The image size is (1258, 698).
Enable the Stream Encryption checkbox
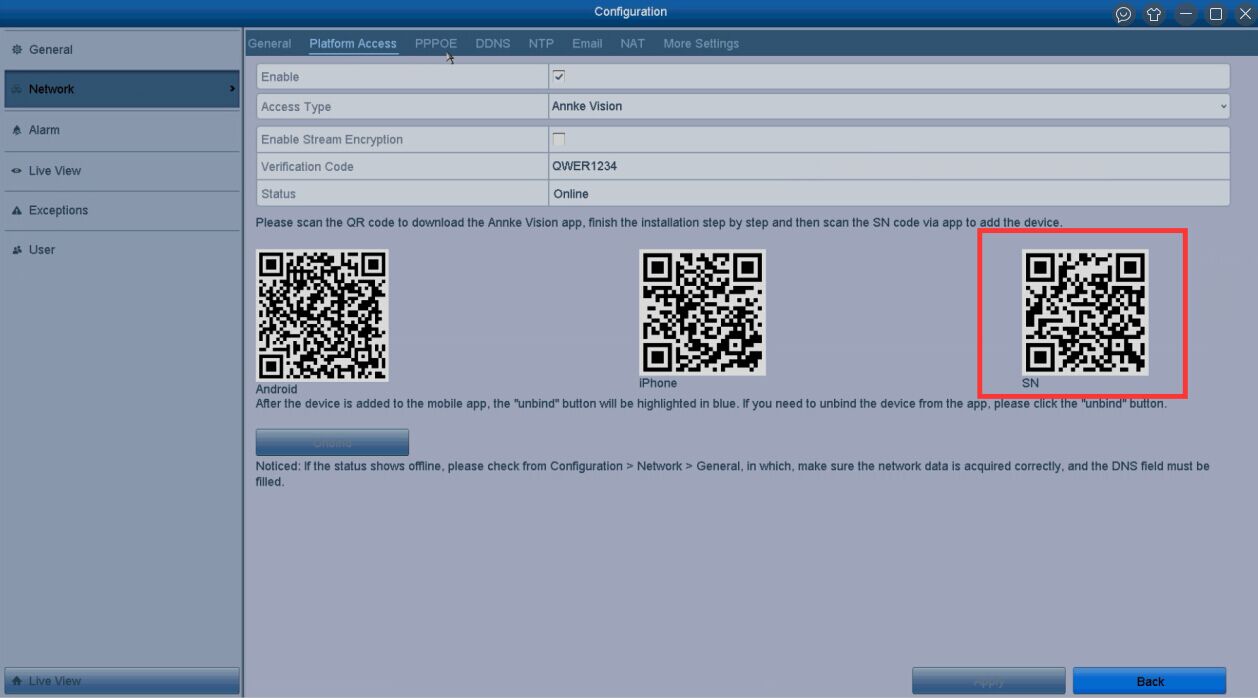pos(559,139)
